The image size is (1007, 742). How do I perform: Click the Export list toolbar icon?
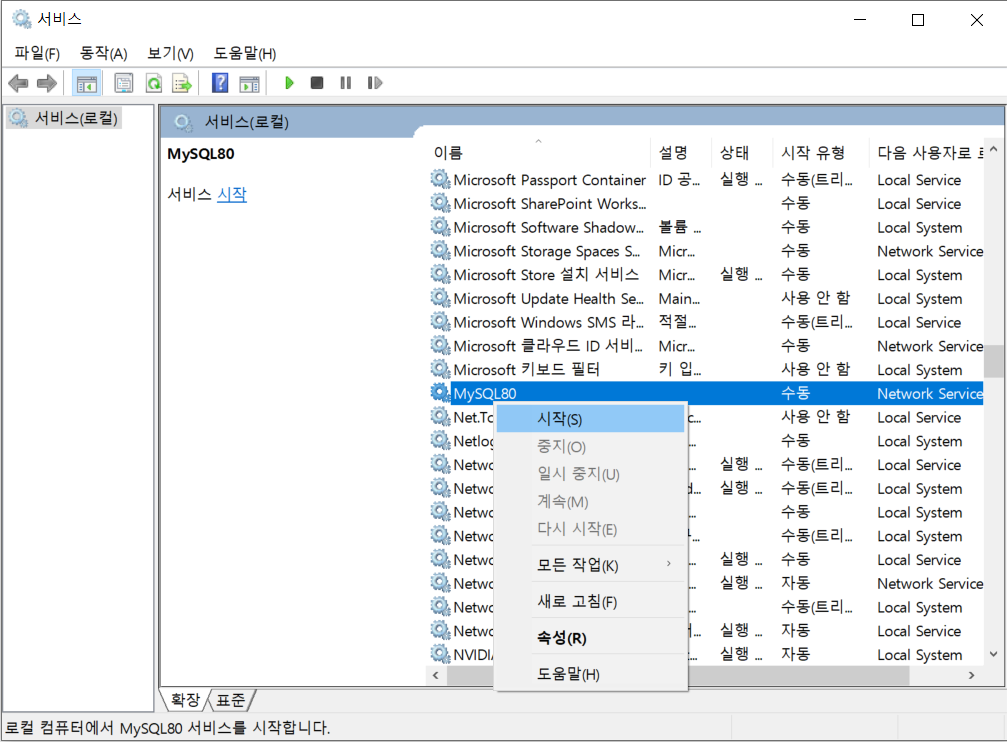click(x=182, y=83)
